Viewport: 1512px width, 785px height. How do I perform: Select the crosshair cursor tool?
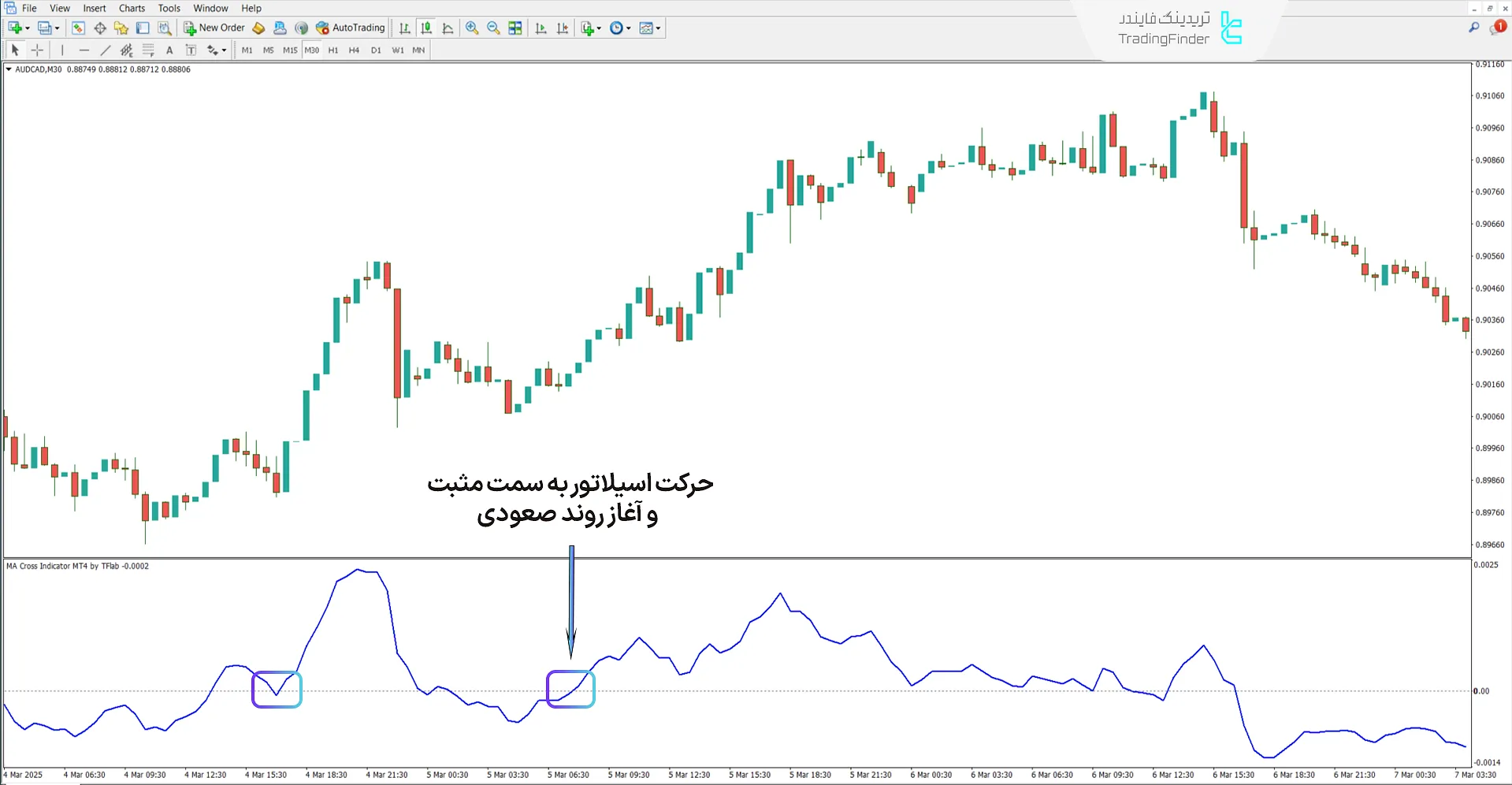(x=37, y=50)
